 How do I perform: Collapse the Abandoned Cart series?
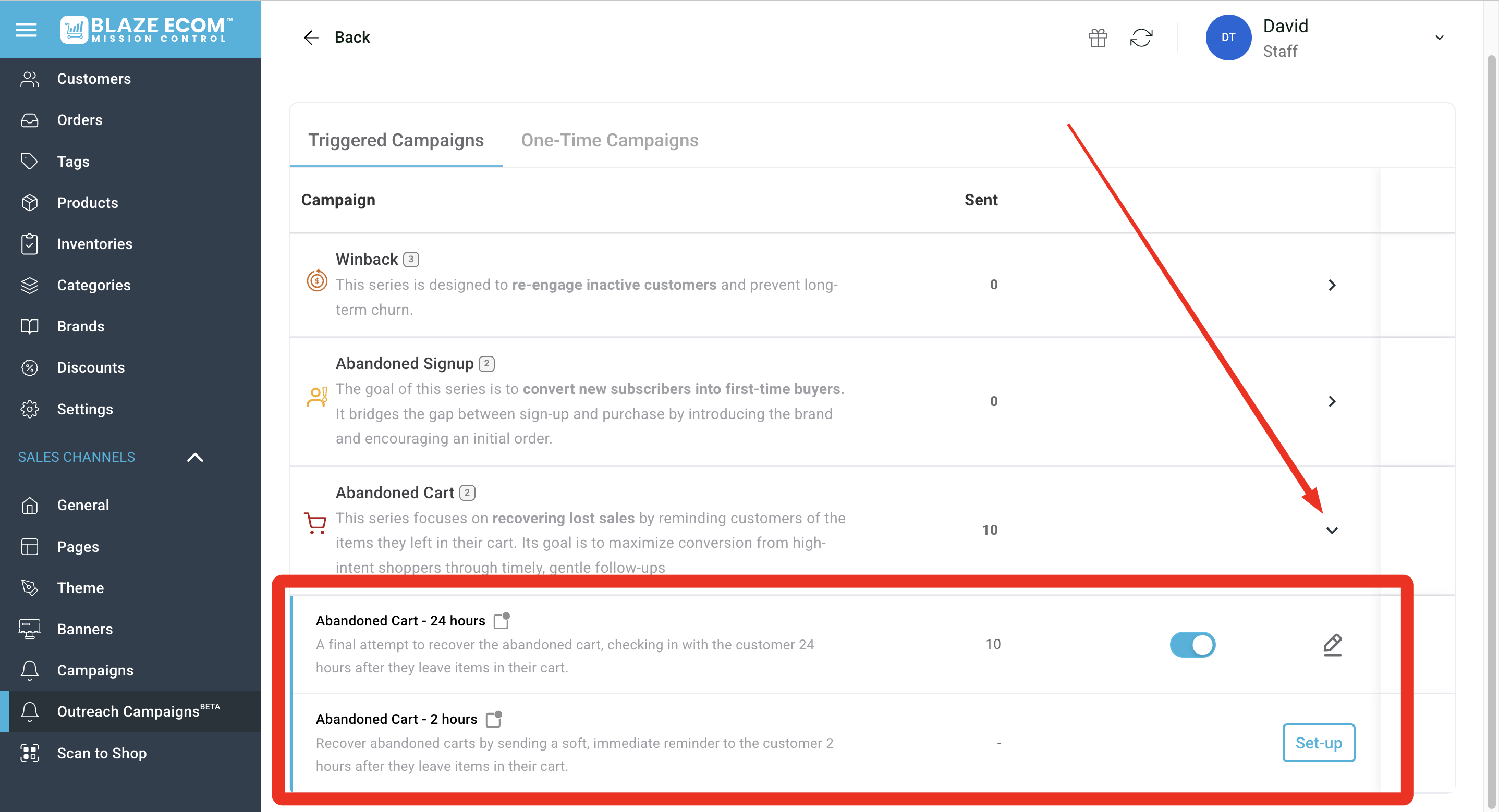[x=1332, y=531]
